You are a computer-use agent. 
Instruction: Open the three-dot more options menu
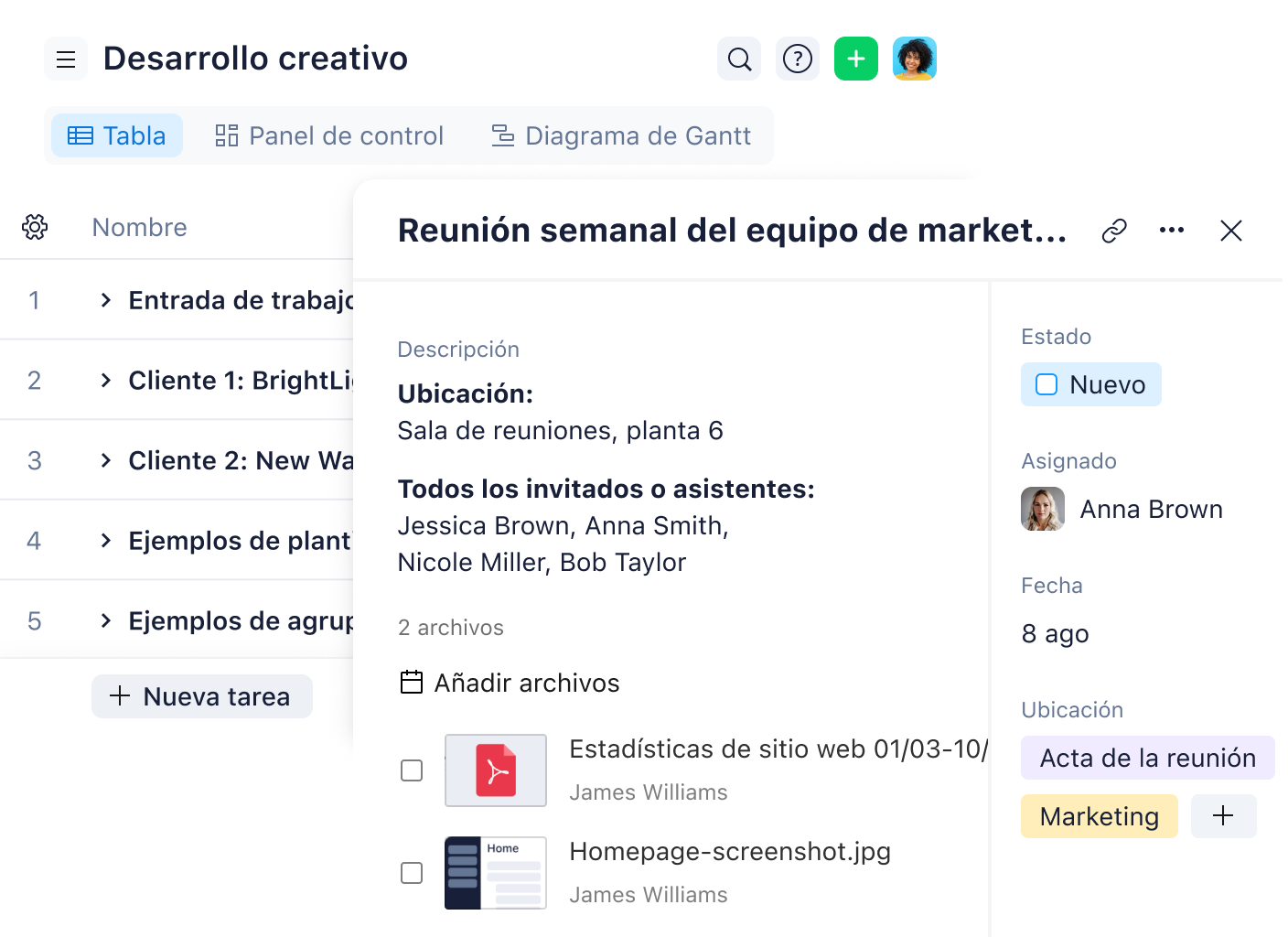click(1172, 231)
